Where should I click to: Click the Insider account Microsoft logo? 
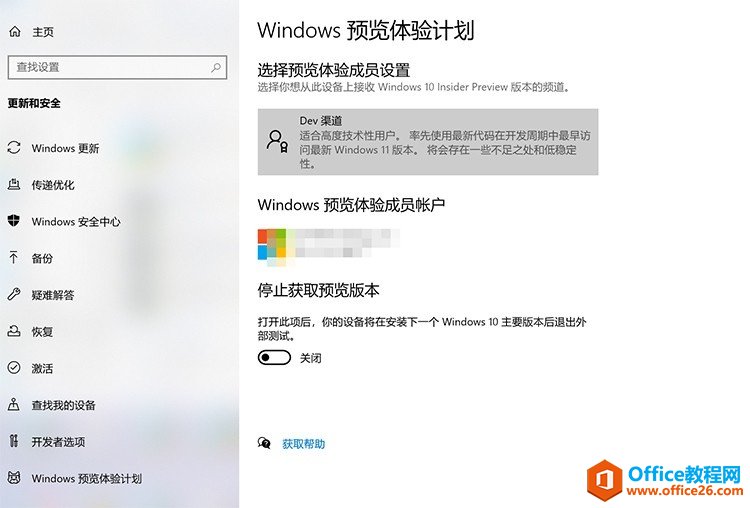pyautogui.click(x=272, y=244)
